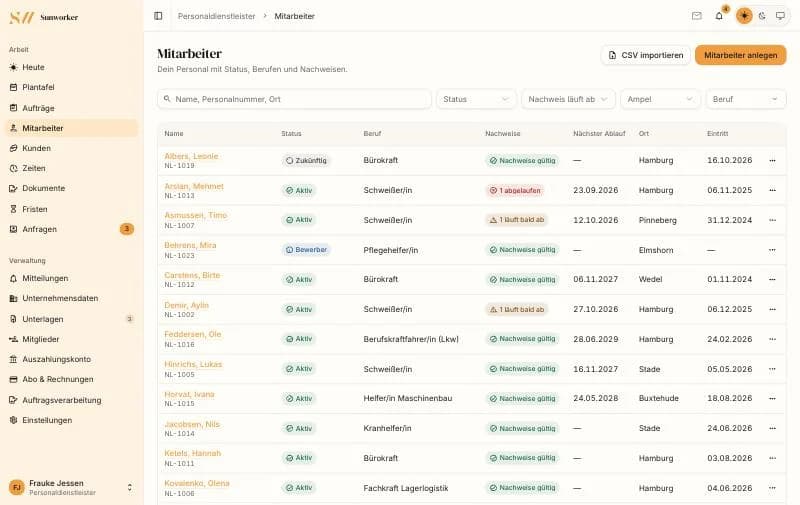The image size is (800, 505).
Task: Open the Beruf filter dropdown
Action: (x=746, y=99)
